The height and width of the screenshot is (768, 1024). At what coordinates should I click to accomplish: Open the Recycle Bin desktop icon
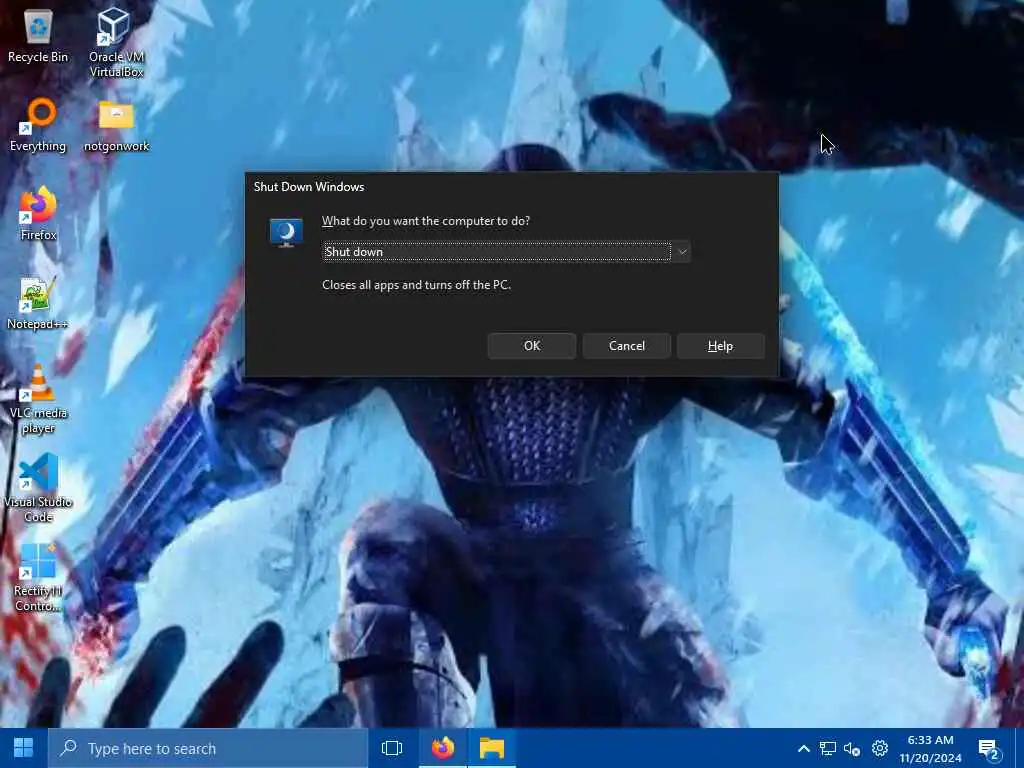pos(38,36)
